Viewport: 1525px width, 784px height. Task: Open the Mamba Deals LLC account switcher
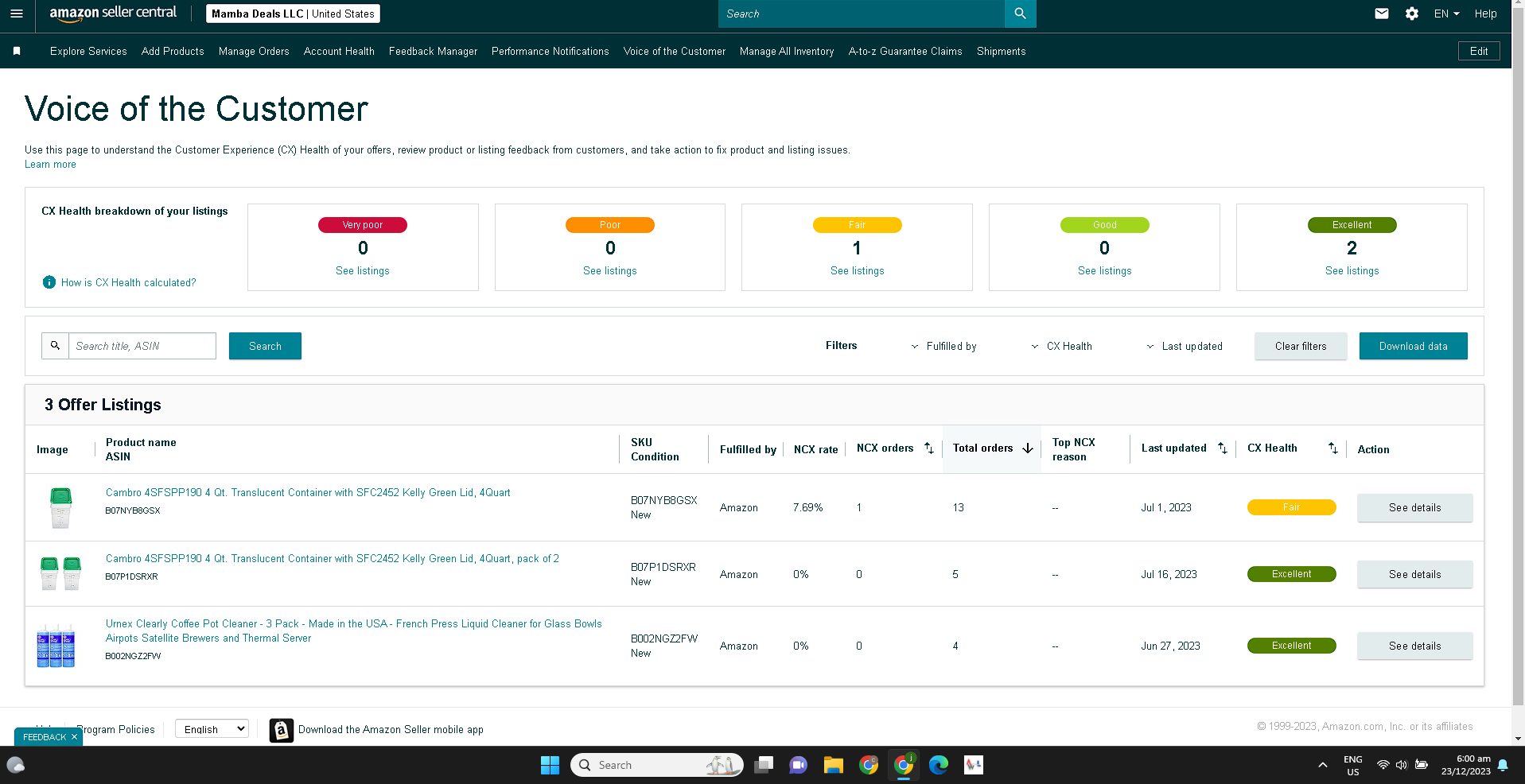(293, 14)
